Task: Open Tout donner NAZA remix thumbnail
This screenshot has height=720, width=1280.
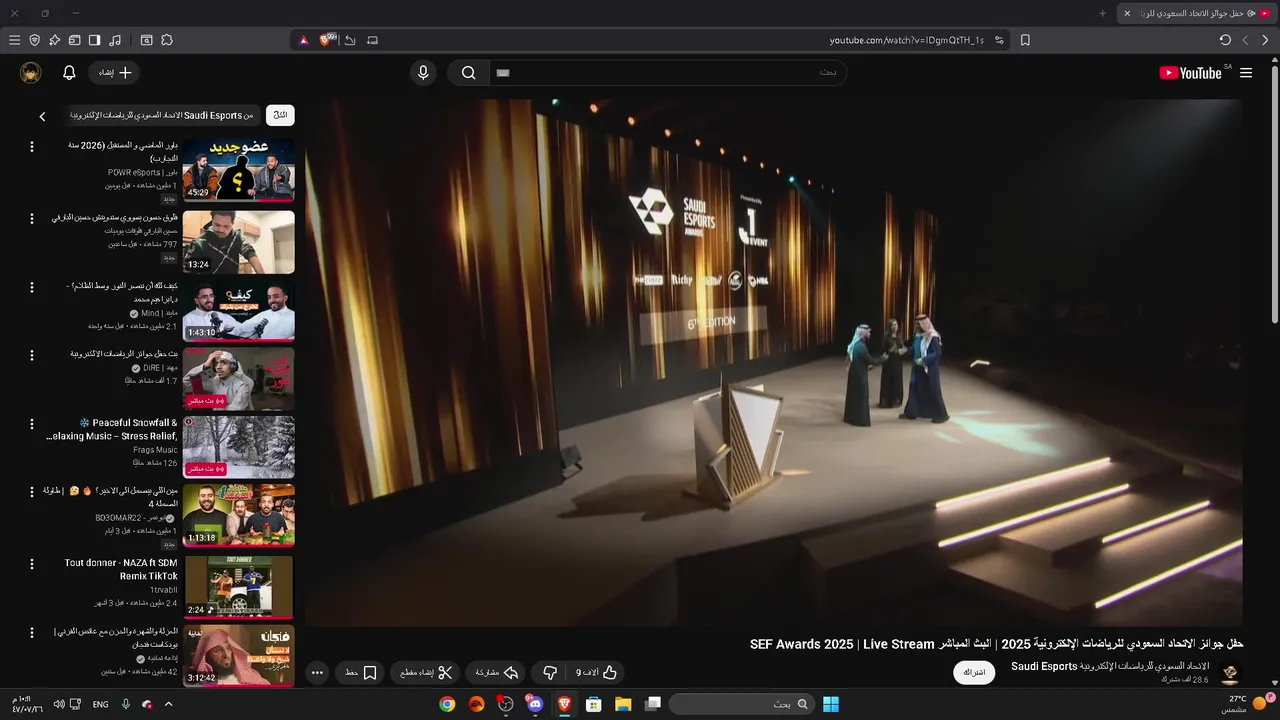Action: point(239,586)
